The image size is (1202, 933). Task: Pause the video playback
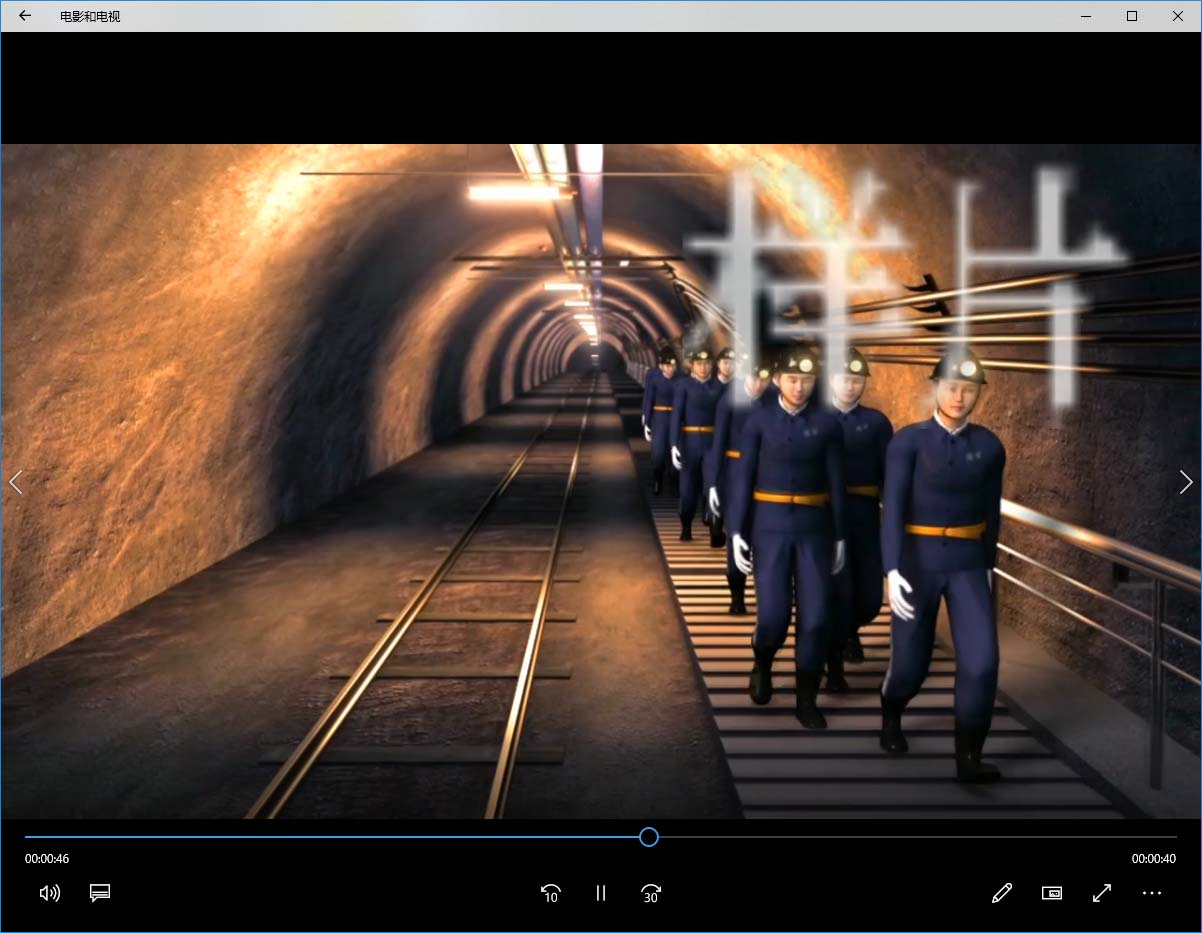tap(601, 893)
